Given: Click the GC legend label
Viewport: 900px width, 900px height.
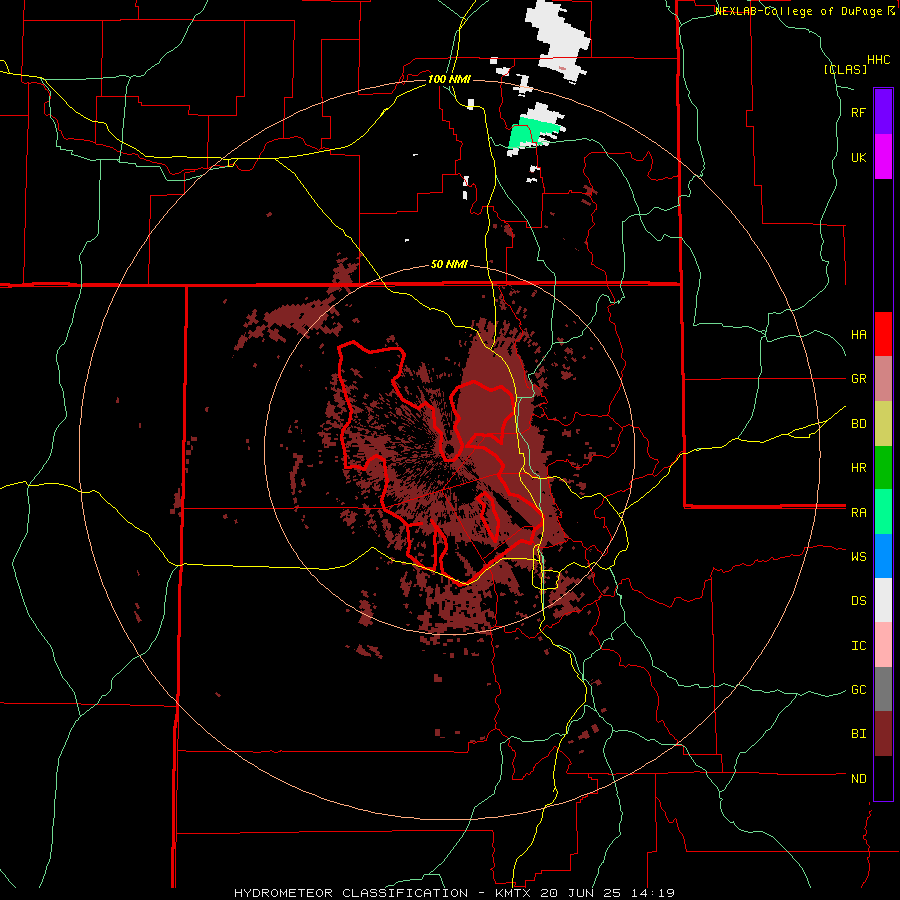Looking at the screenshot, I should 858,690.
